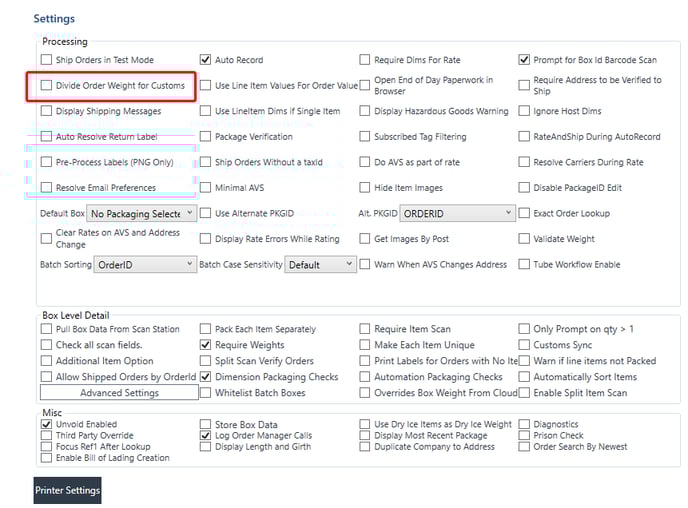Viewport: 688px width, 508px height.
Task: Uncheck the Unvoid Enabled option
Action: [x=47, y=425]
